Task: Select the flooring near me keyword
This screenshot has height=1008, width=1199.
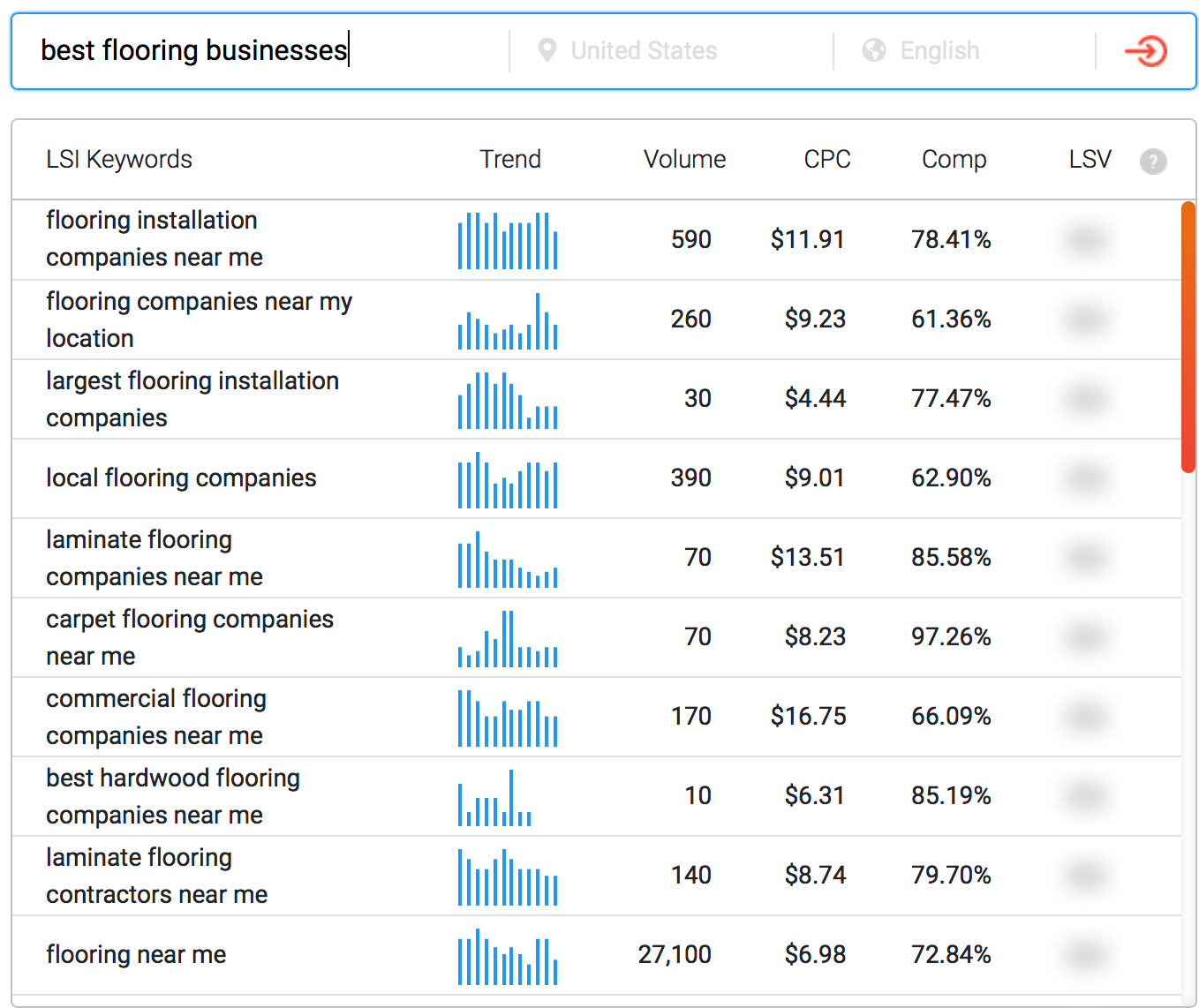Action: coord(136,955)
